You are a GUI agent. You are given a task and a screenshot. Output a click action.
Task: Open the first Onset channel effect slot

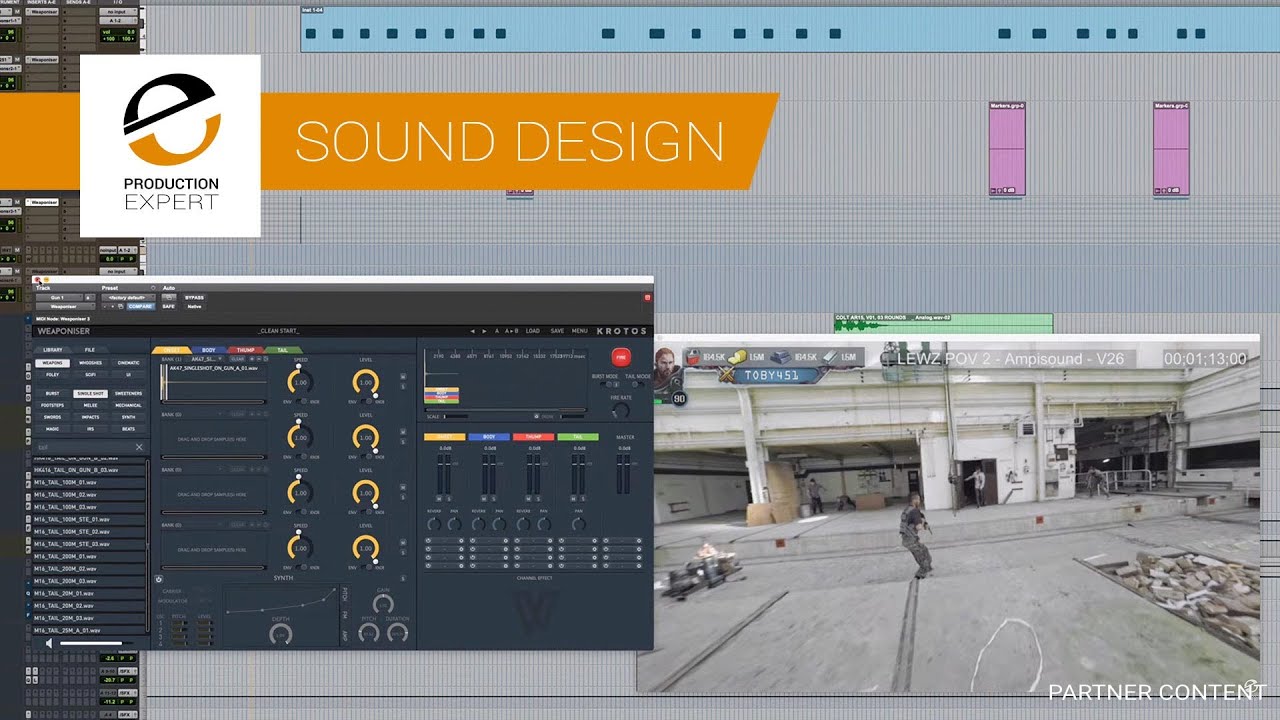[444, 541]
